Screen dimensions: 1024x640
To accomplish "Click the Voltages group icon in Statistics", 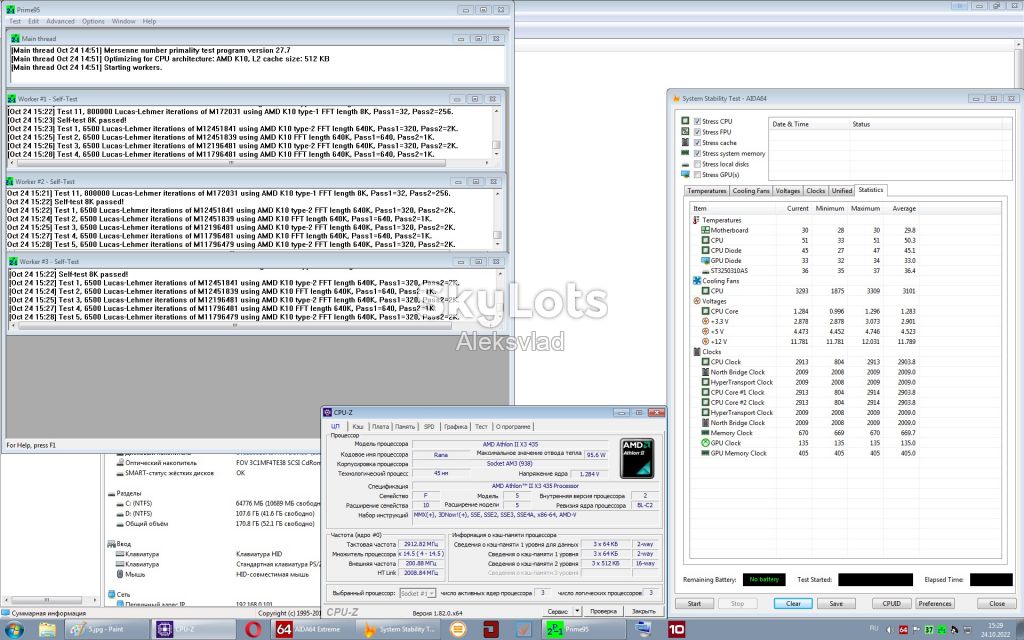I will coord(697,301).
